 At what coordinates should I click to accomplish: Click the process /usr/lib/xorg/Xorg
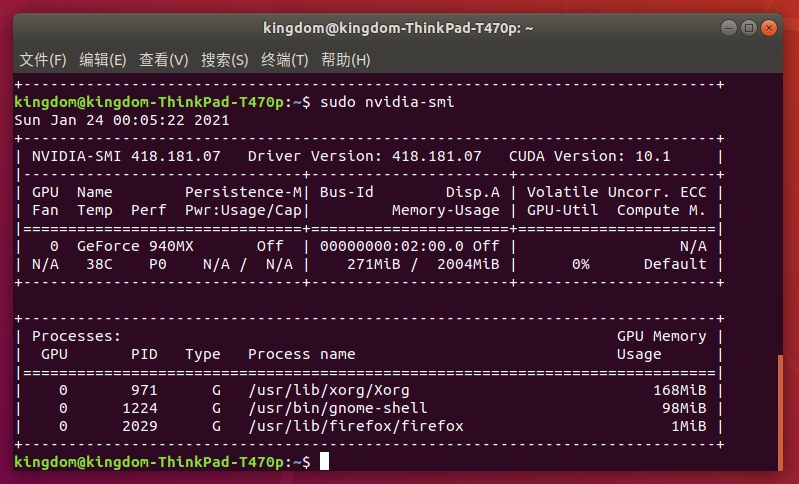329,390
